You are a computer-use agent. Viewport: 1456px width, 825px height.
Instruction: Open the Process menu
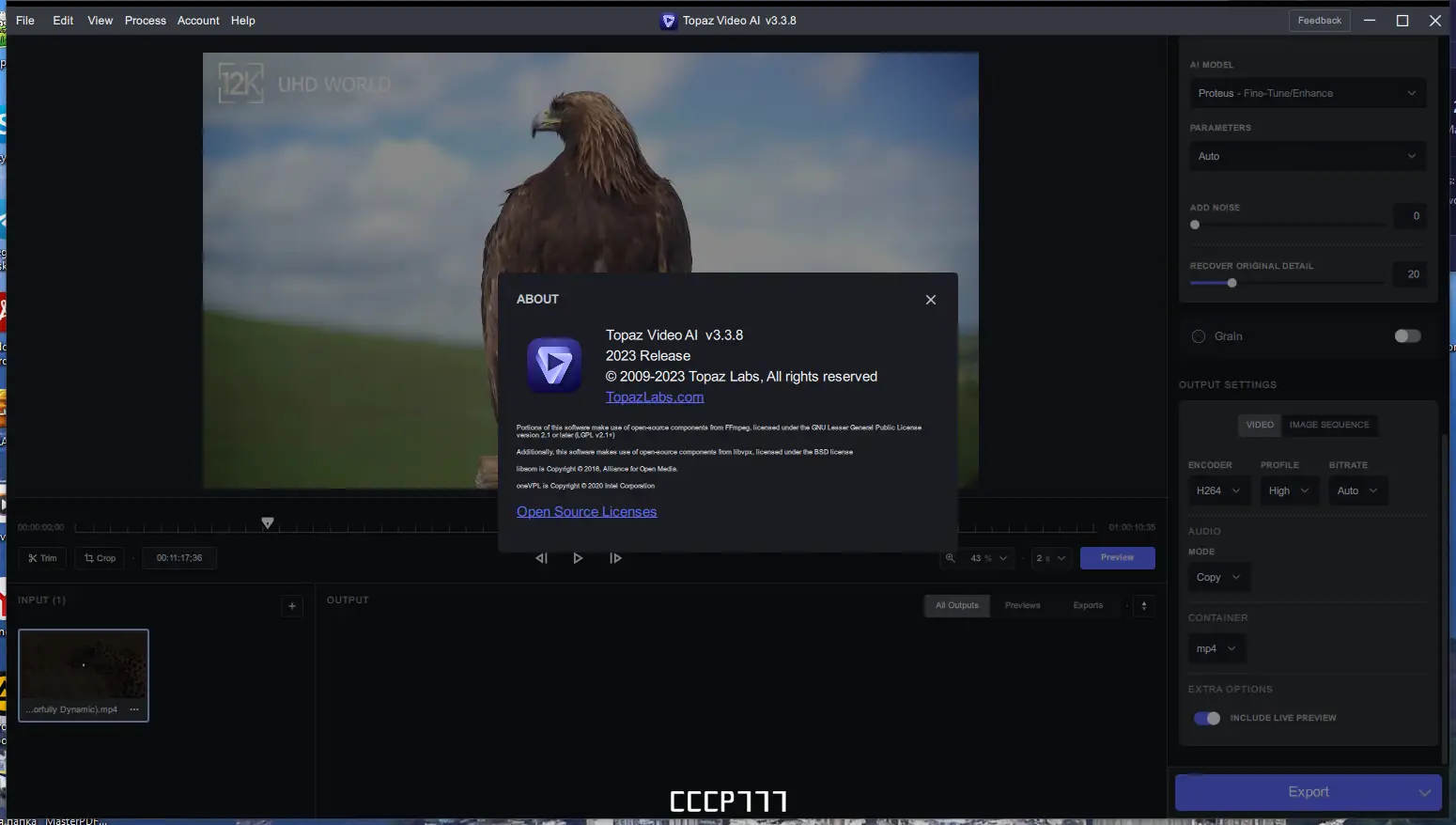point(145,20)
